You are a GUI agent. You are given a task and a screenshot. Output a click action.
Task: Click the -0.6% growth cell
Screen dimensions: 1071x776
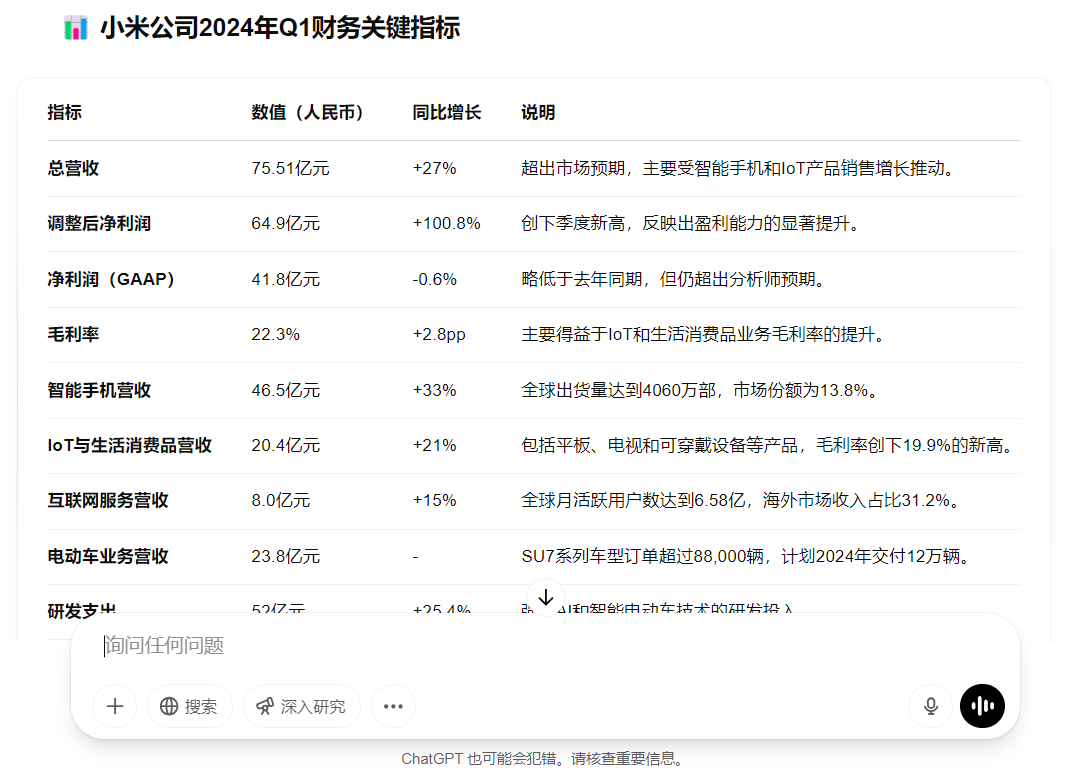click(434, 279)
